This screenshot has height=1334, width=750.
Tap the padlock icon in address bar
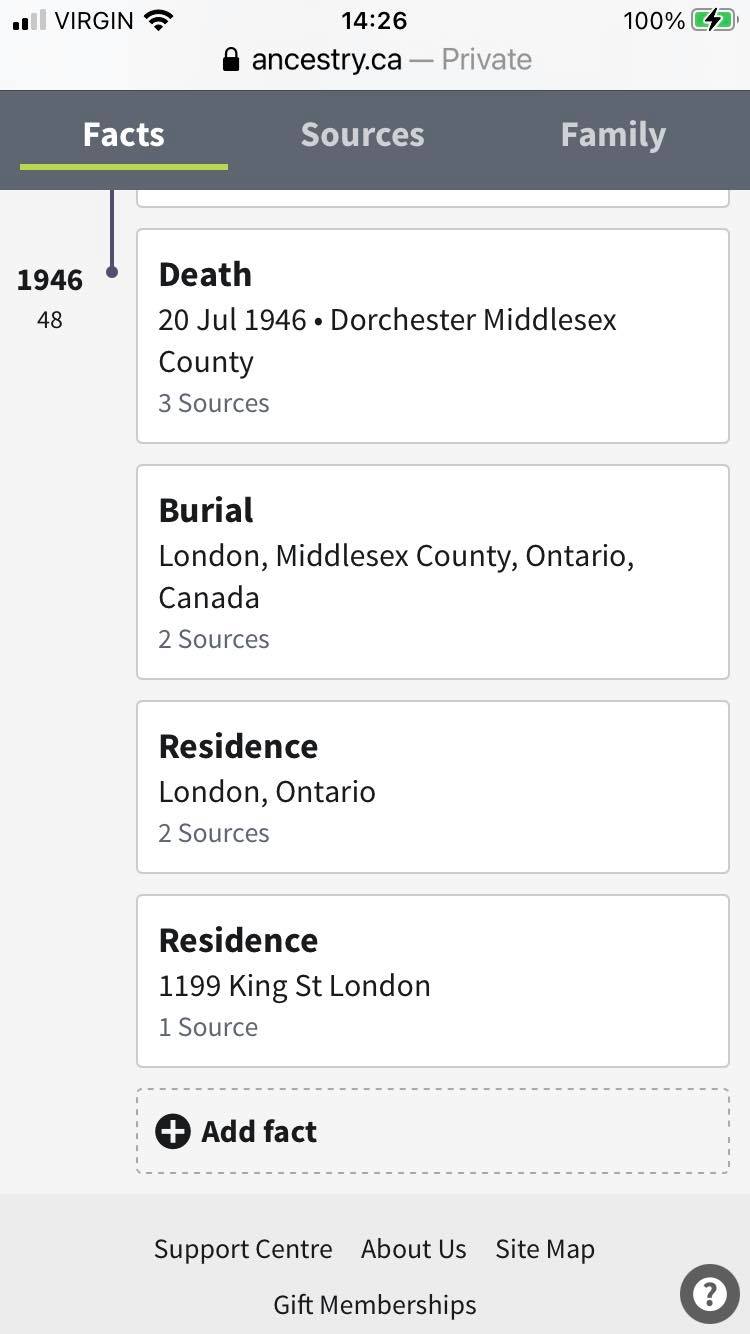[231, 60]
